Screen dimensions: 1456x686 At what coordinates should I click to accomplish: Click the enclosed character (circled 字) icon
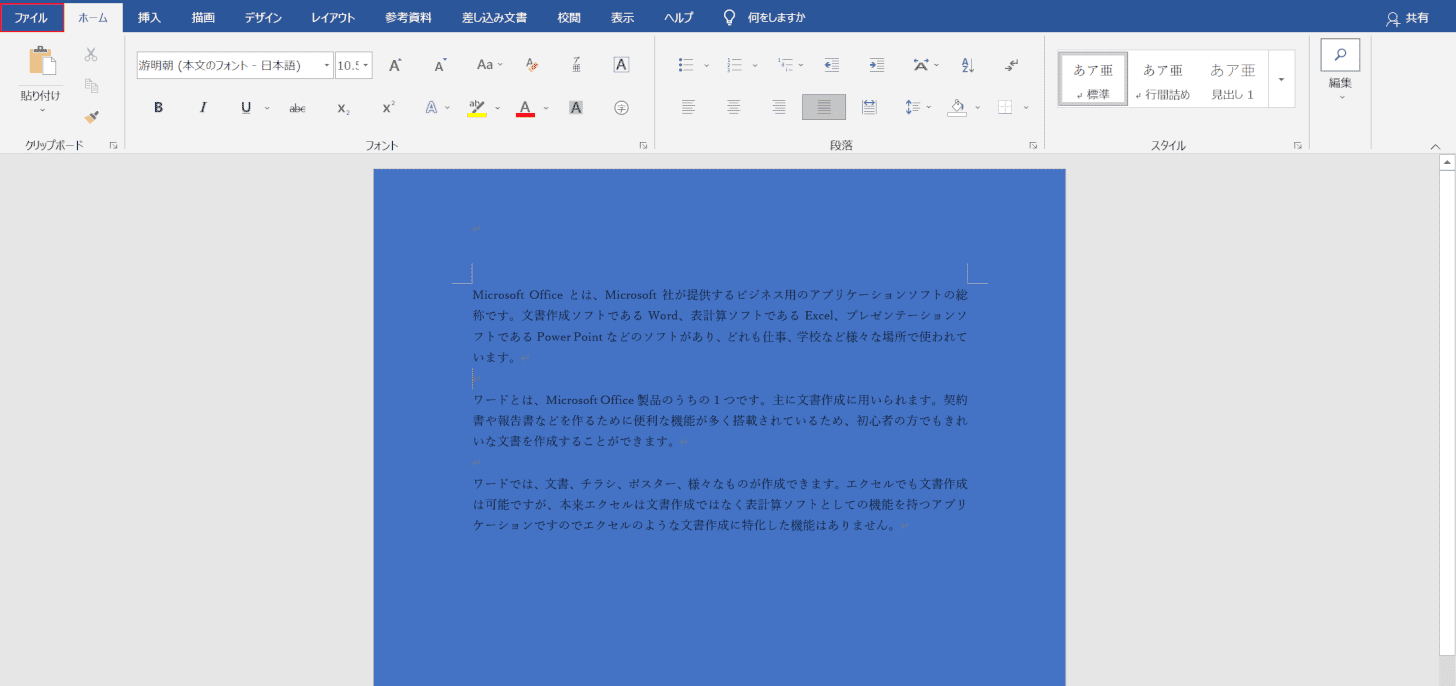click(x=621, y=108)
